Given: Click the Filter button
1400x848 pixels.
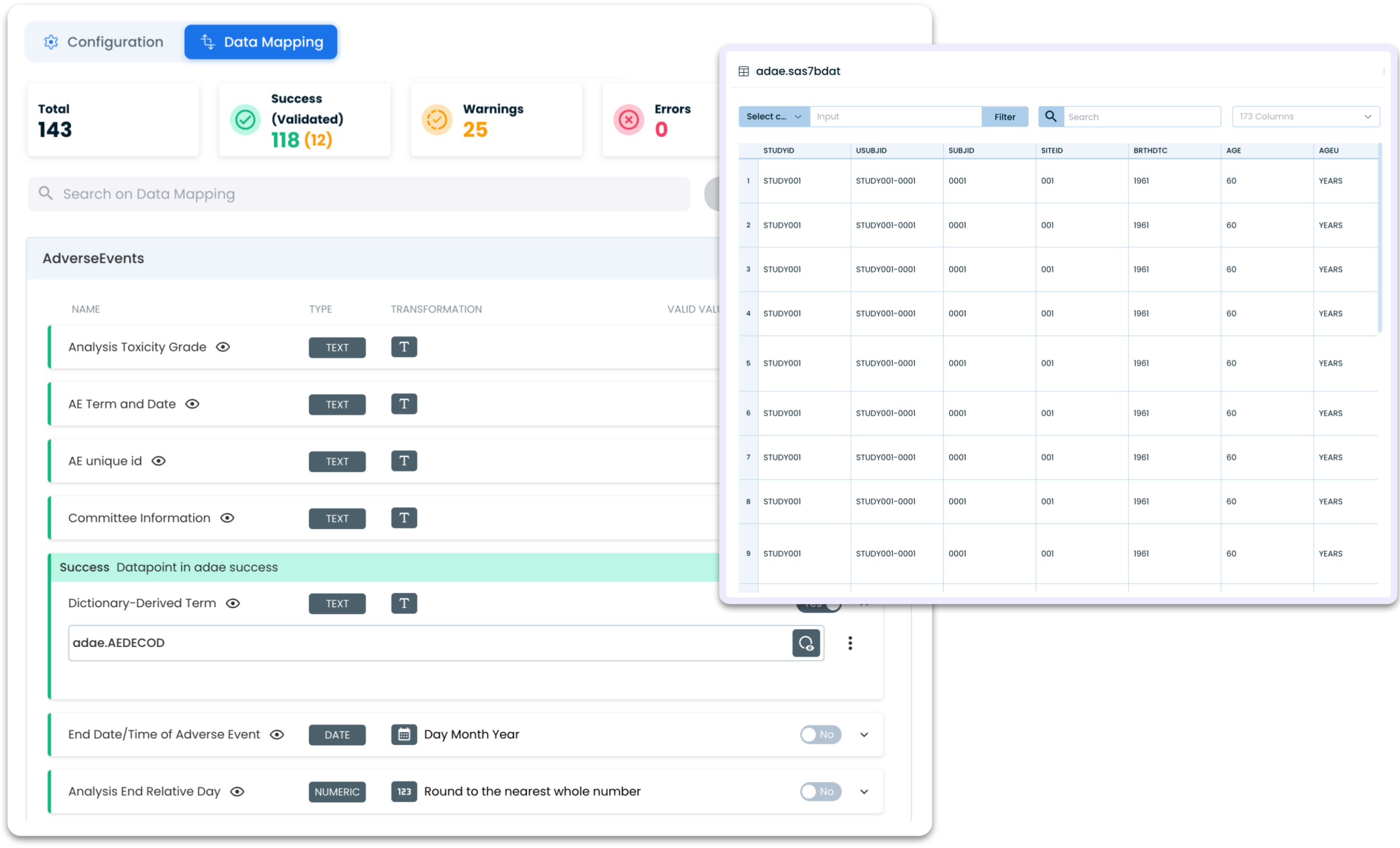Looking at the screenshot, I should (x=1005, y=117).
